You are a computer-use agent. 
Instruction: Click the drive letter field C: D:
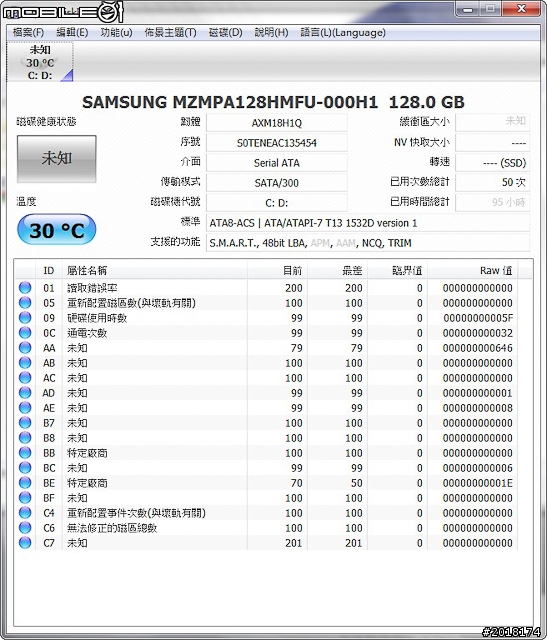(277, 203)
